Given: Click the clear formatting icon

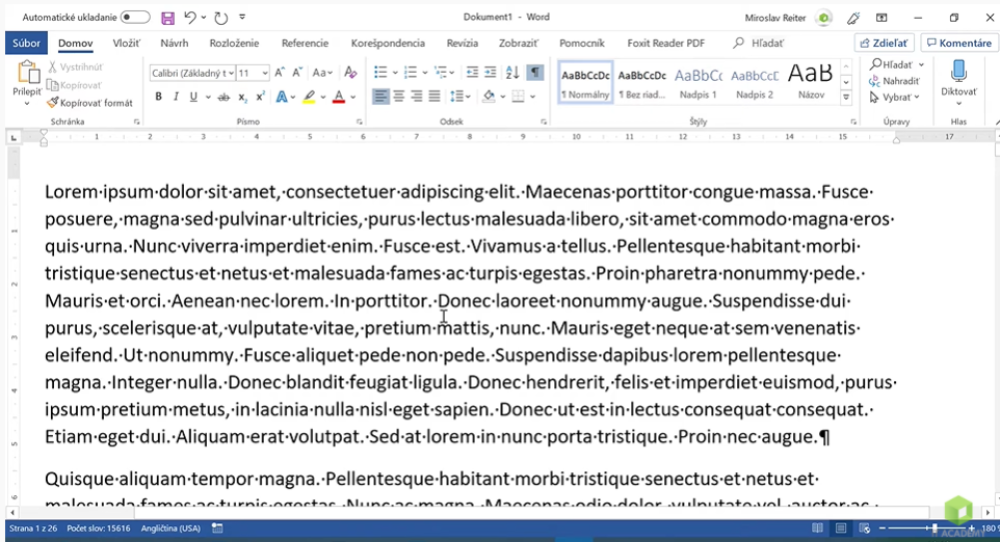Looking at the screenshot, I should tap(350, 73).
